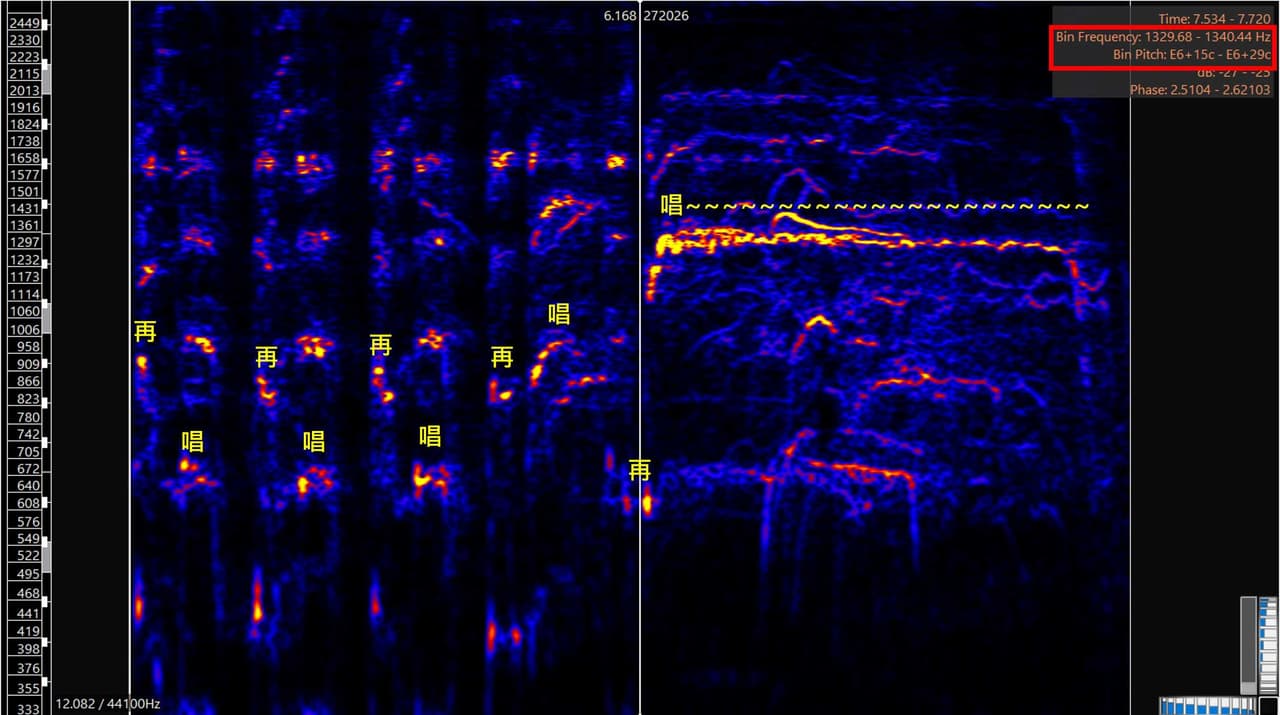This screenshot has width=1280, height=715.
Task: Click the 'Bin Frequency: 1329.68 - 1340.44 Hz' readout
Action: (x=1162, y=37)
